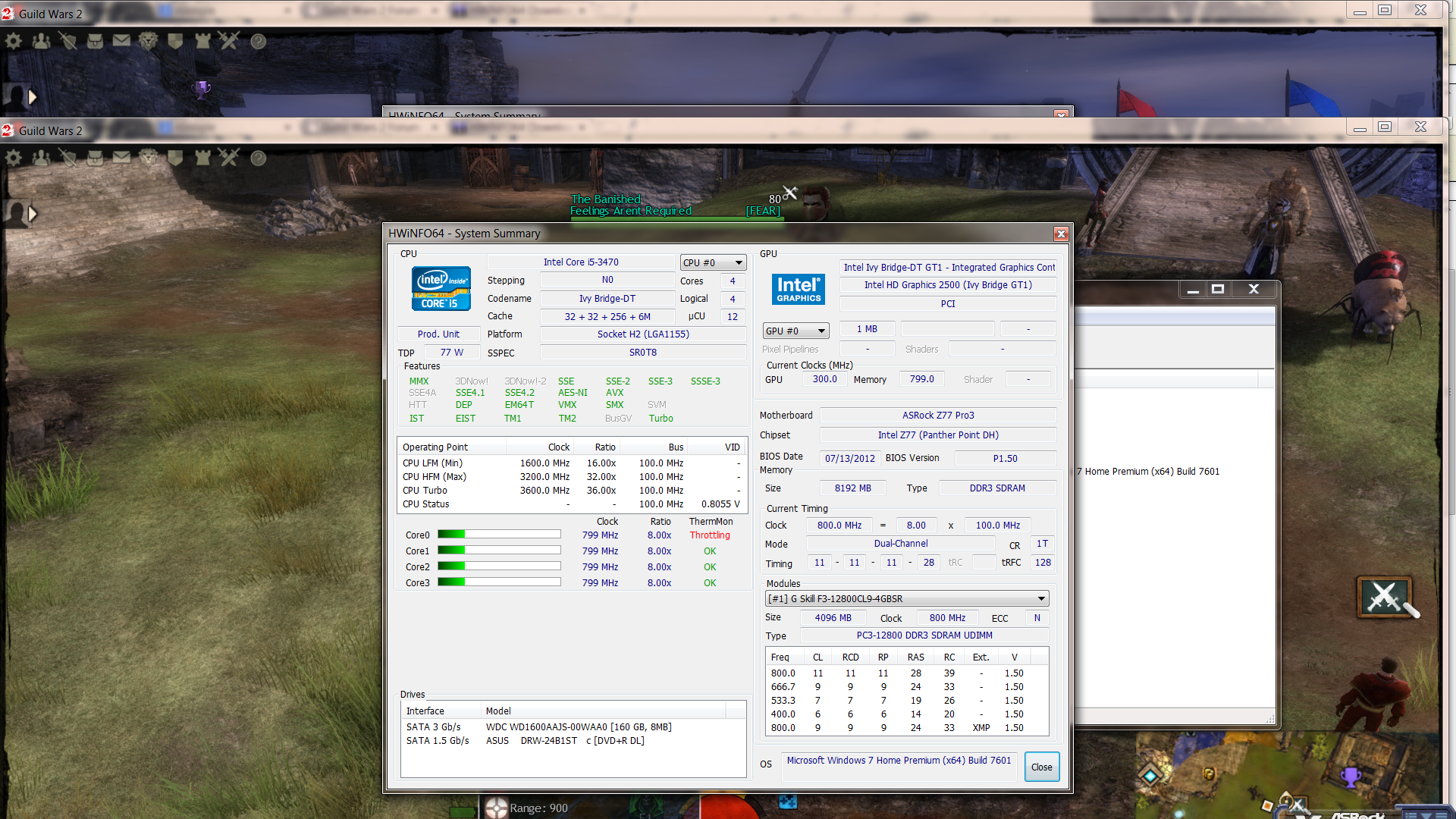Open guild shield icon in lower game window
Viewport: 1456px width, 819px height.
tap(175, 158)
